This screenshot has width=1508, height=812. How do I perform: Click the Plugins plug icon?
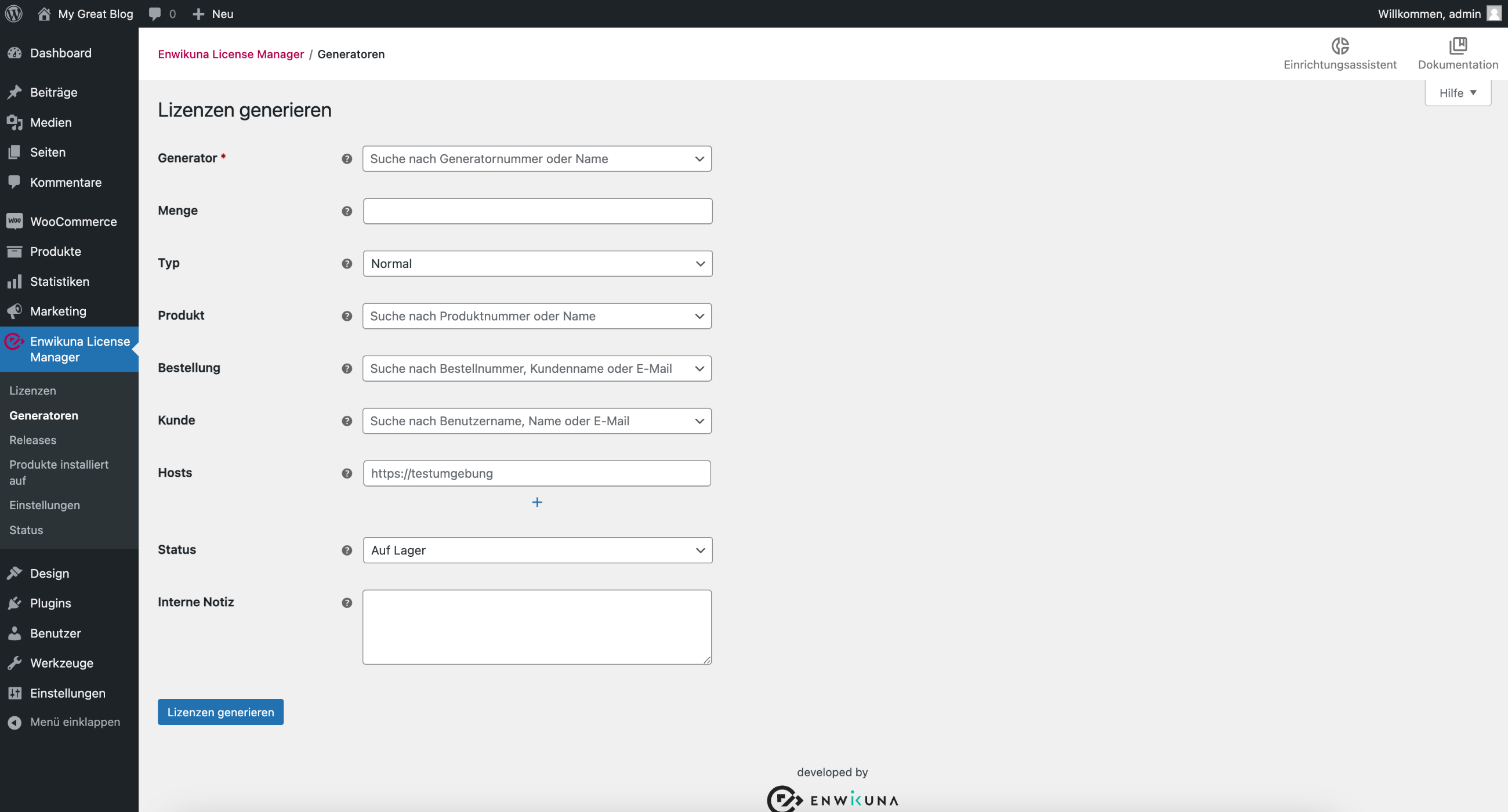[x=14, y=603]
